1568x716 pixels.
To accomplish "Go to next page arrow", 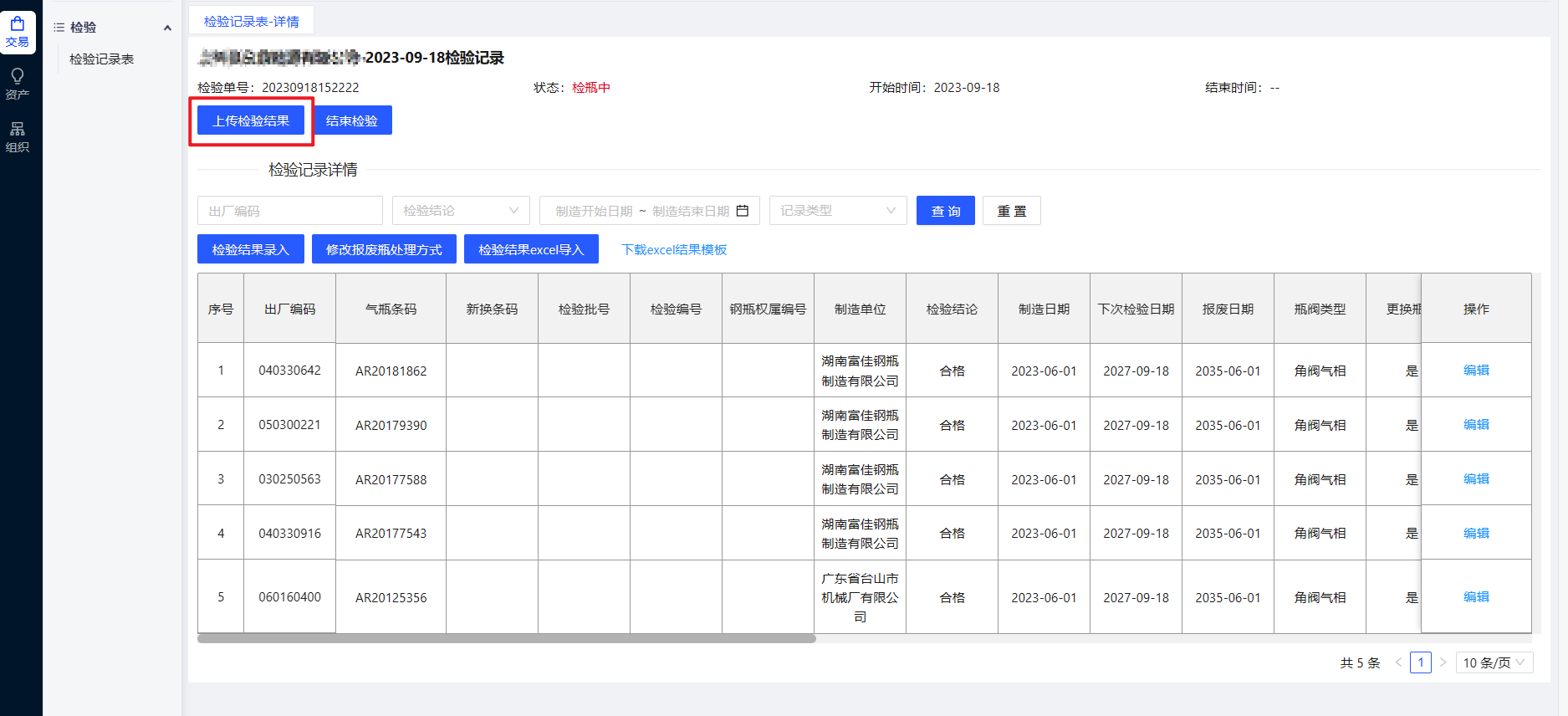I will click(1443, 662).
